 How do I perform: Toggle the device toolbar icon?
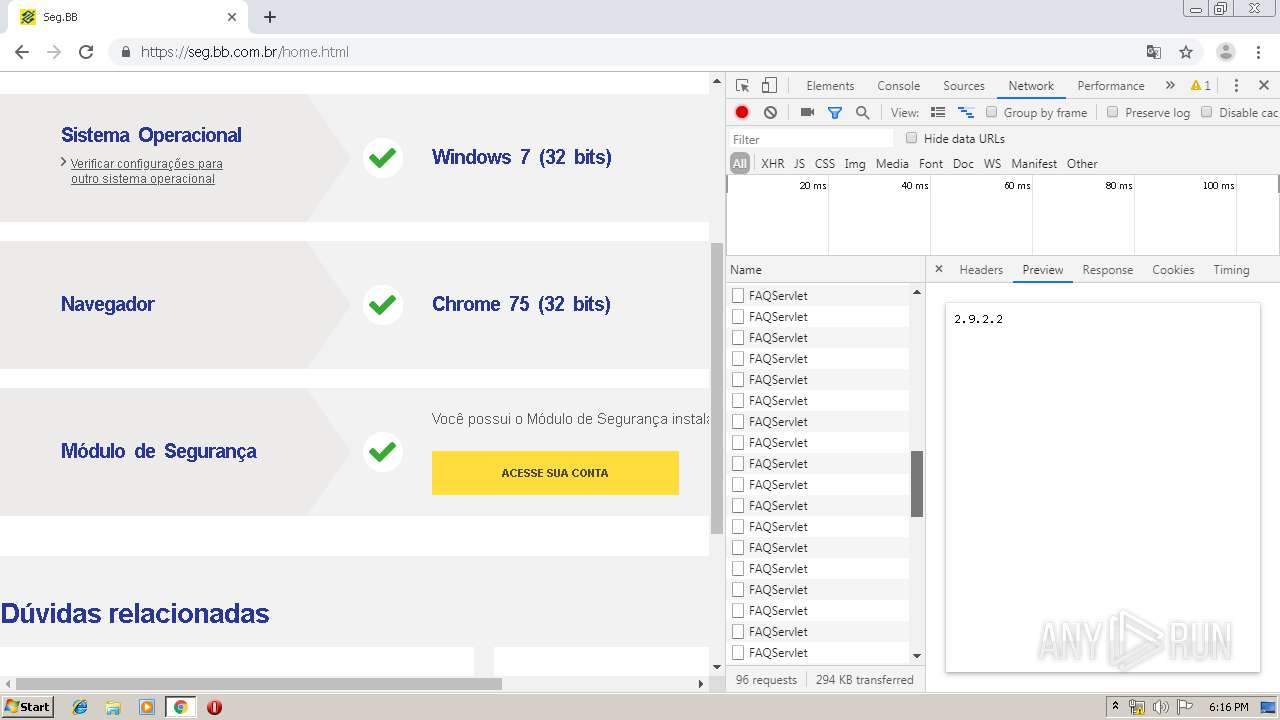[x=769, y=86]
